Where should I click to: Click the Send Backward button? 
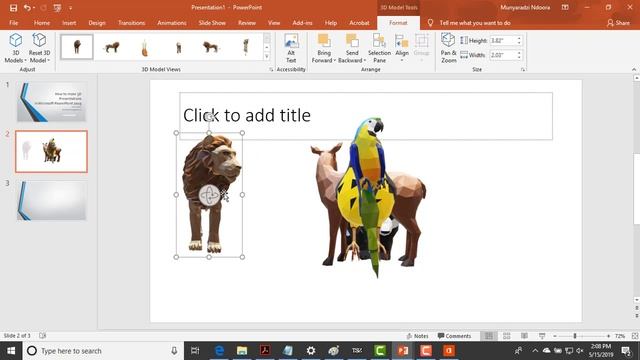click(x=352, y=48)
